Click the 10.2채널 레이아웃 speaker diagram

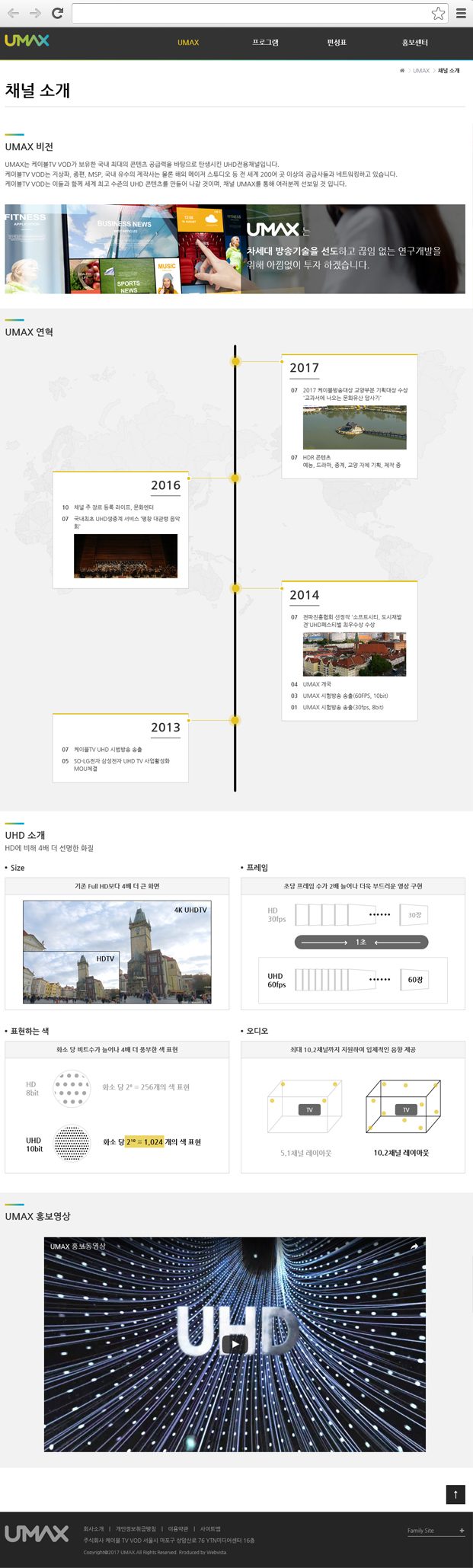403,1107
